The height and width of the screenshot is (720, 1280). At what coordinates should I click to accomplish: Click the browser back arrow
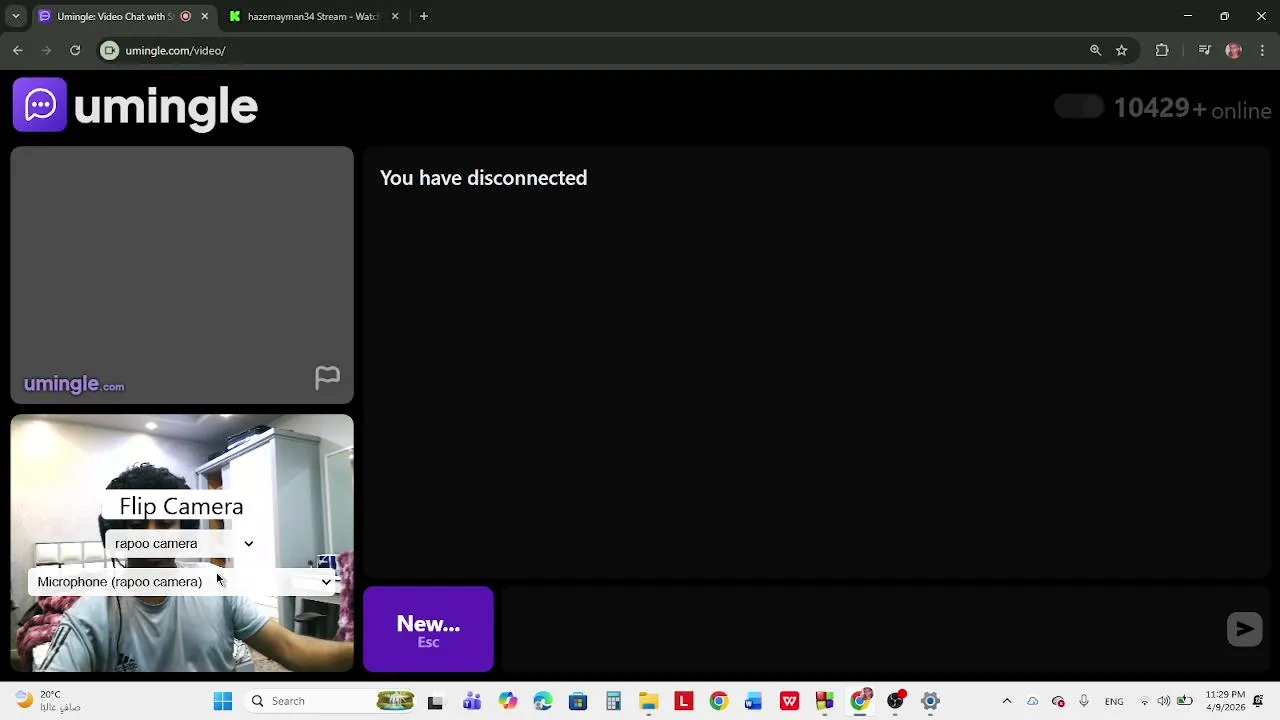[x=17, y=50]
